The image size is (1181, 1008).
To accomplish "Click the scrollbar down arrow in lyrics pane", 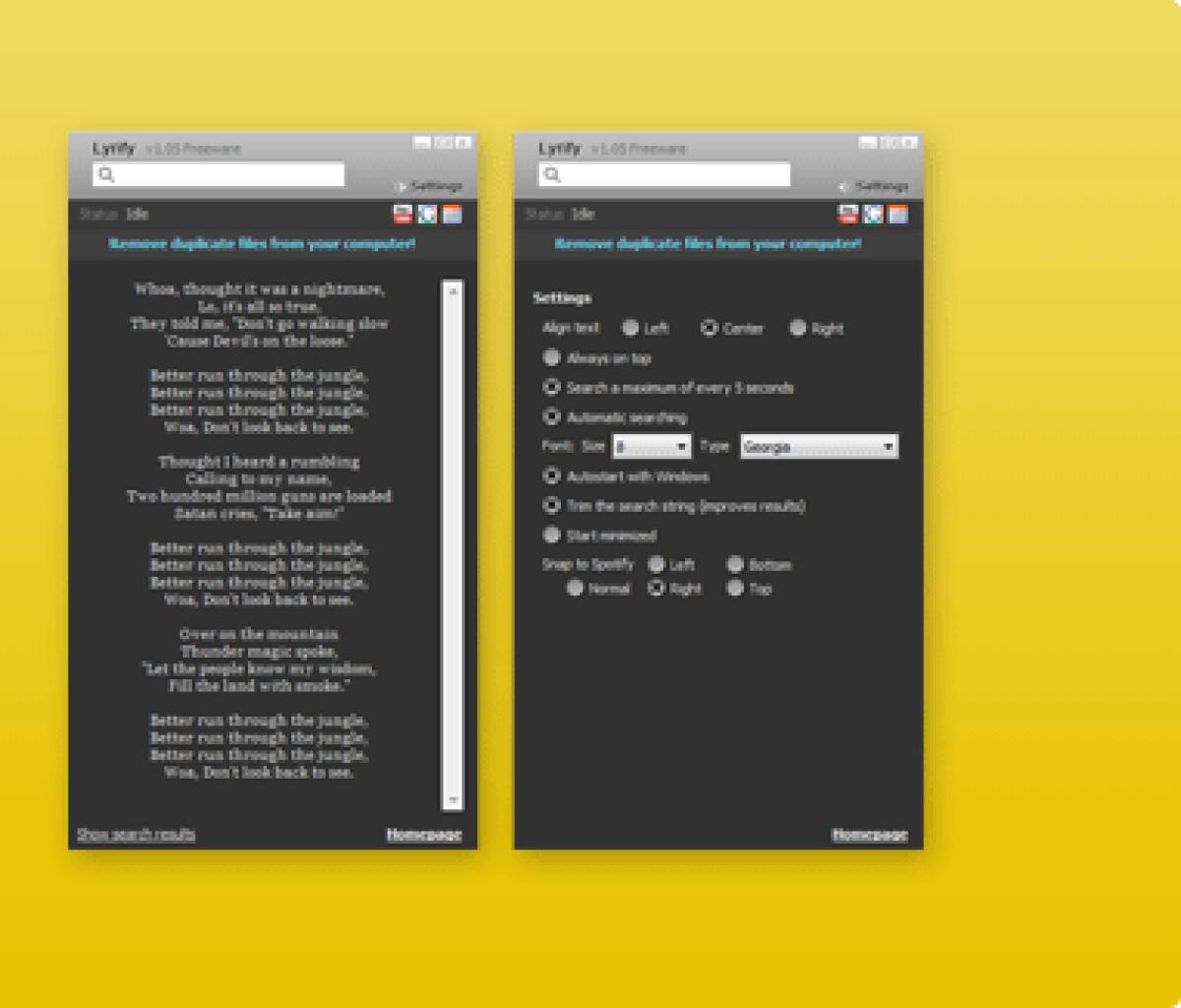I will point(452,797).
